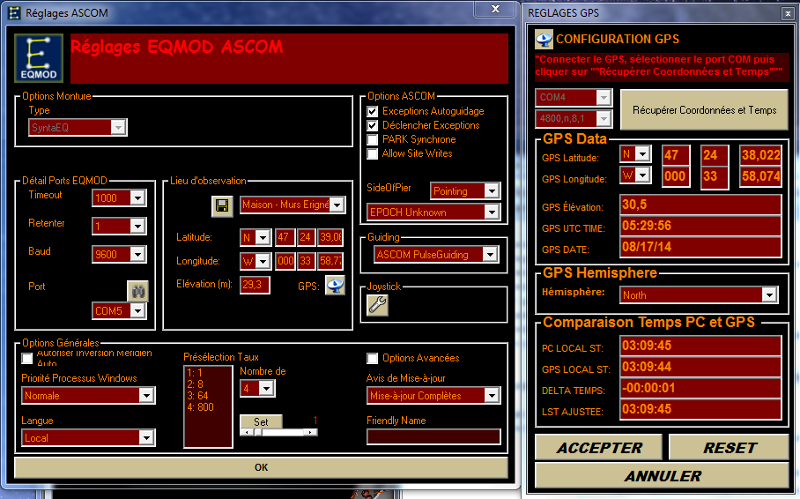The image size is (800, 499).
Task: Click the floppy disk save site icon
Action: 221,205
